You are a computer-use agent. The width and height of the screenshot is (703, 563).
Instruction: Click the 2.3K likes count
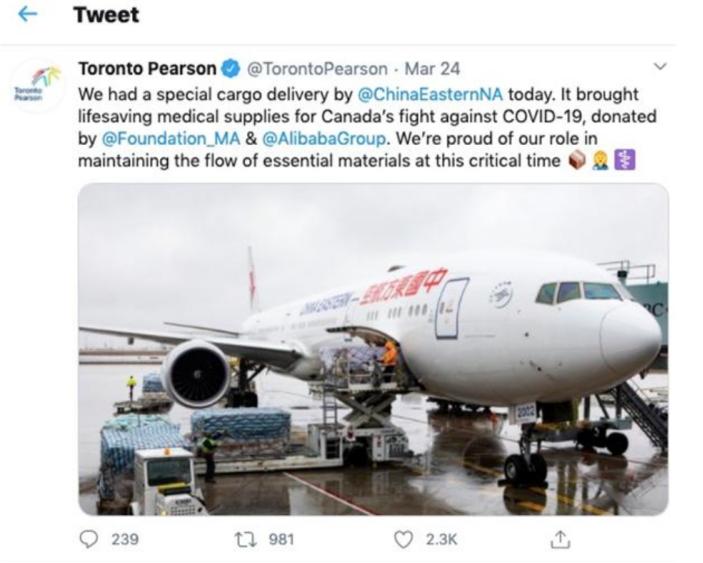[x=441, y=539]
